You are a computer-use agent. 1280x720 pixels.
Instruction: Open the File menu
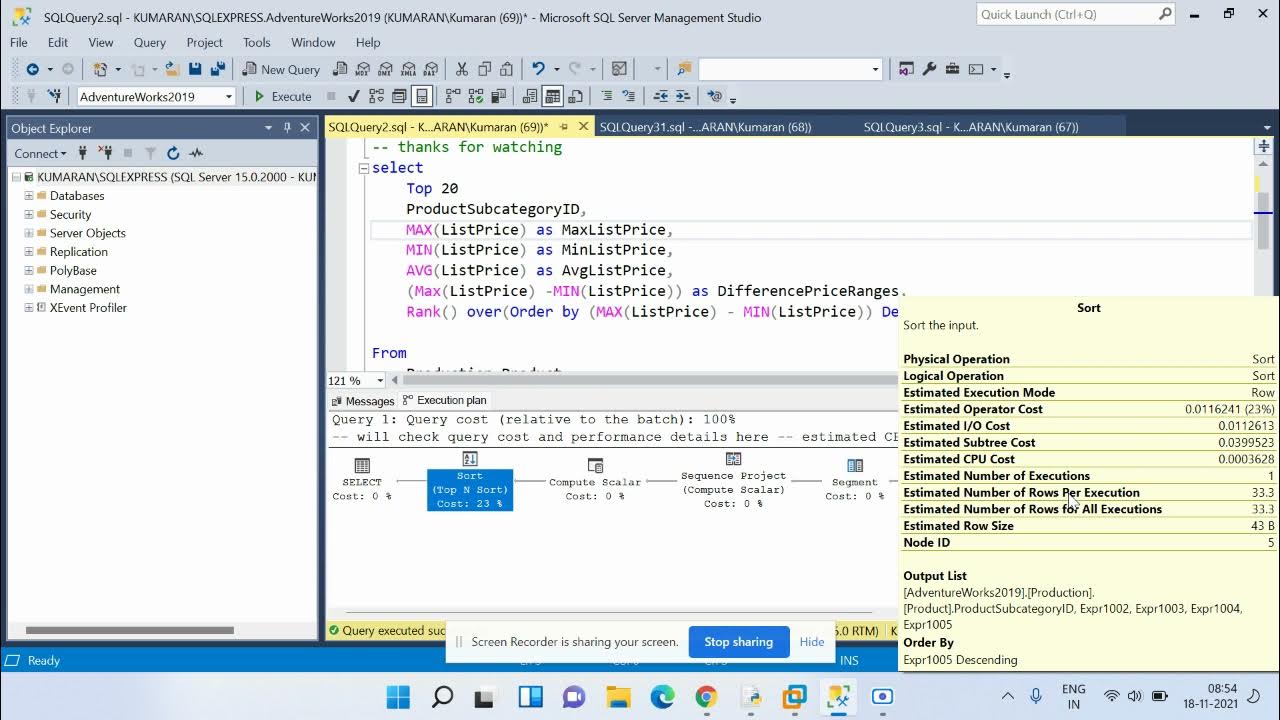[x=19, y=42]
